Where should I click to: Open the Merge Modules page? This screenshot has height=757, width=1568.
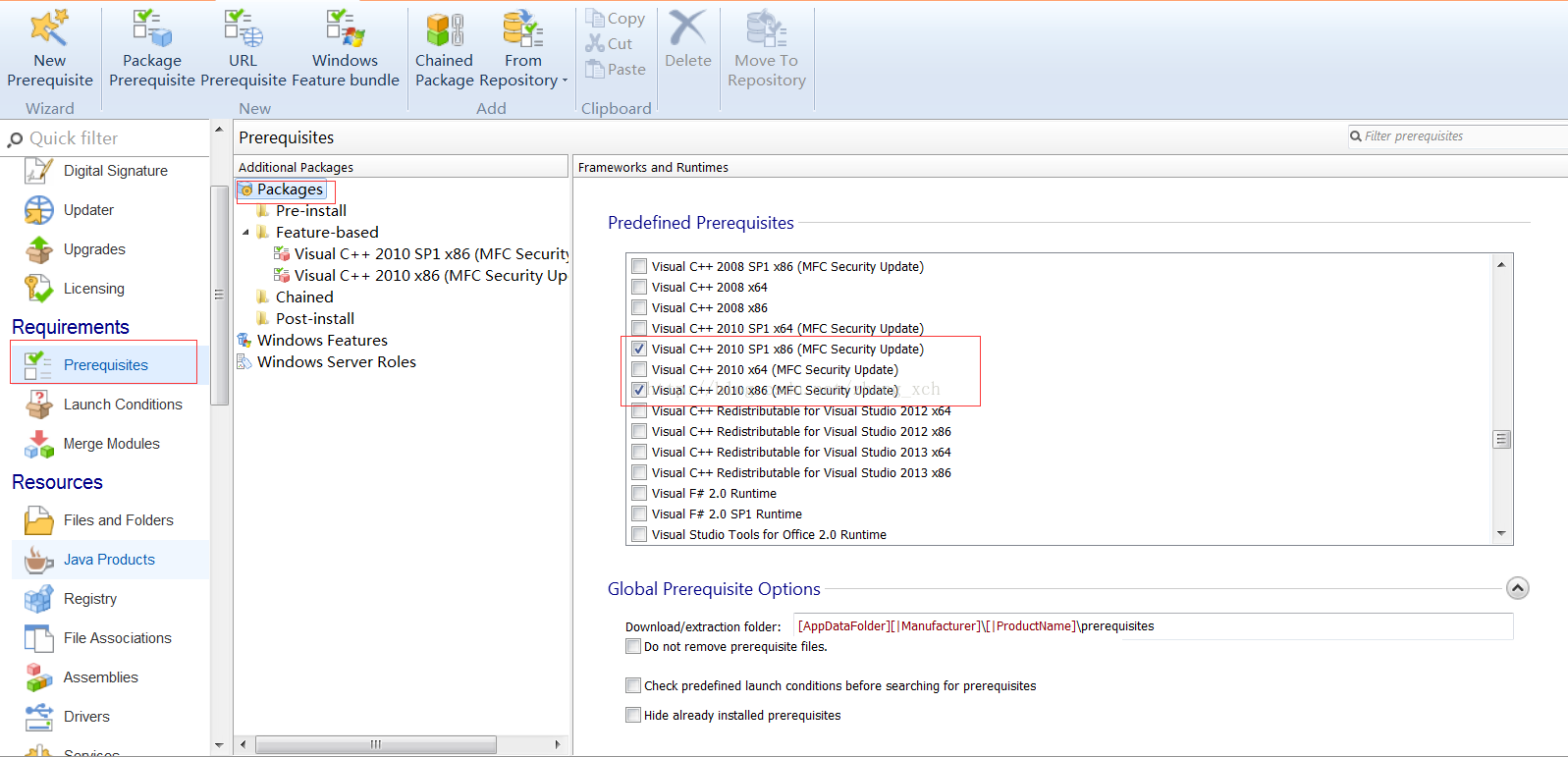coord(110,444)
